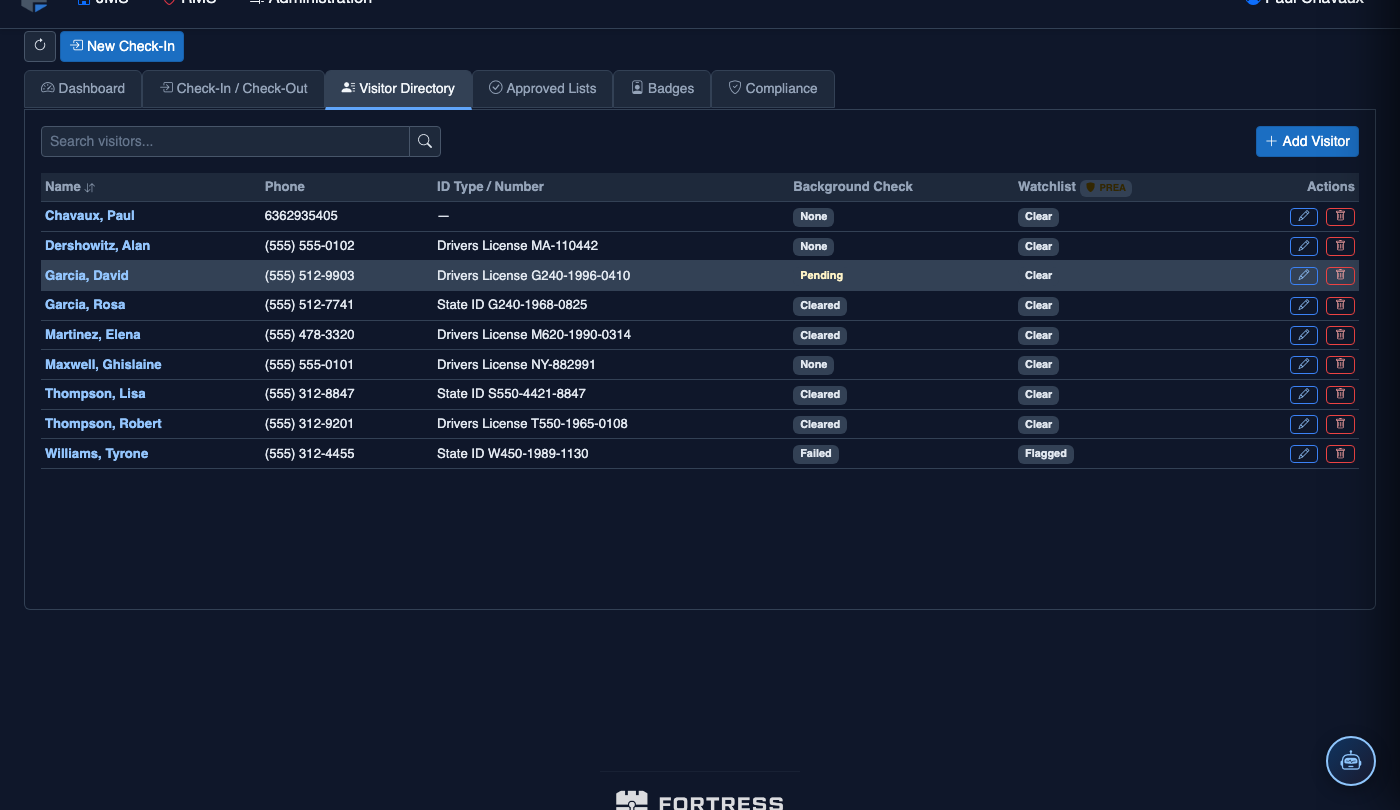This screenshot has width=1400, height=810.
Task: Sort the table by Name column
Action: tap(69, 187)
